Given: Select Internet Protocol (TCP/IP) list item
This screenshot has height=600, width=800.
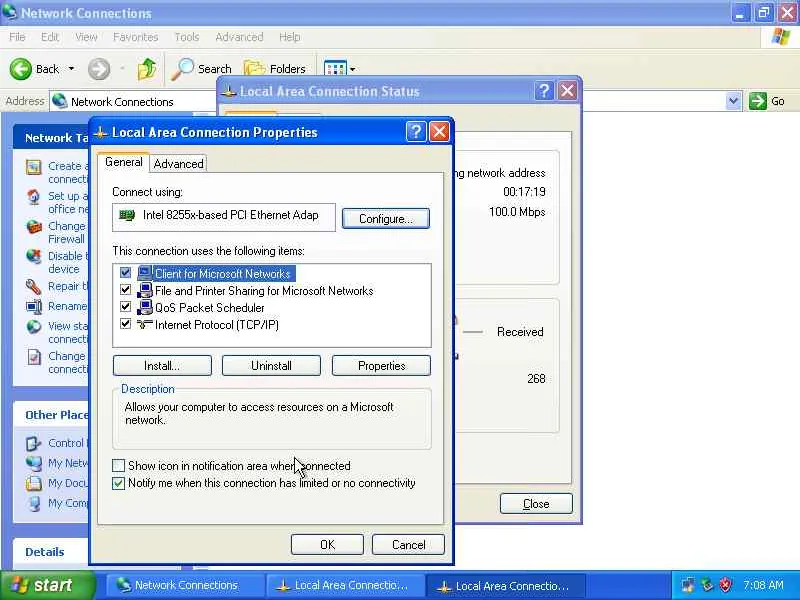Looking at the screenshot, I should click(217, 324).
